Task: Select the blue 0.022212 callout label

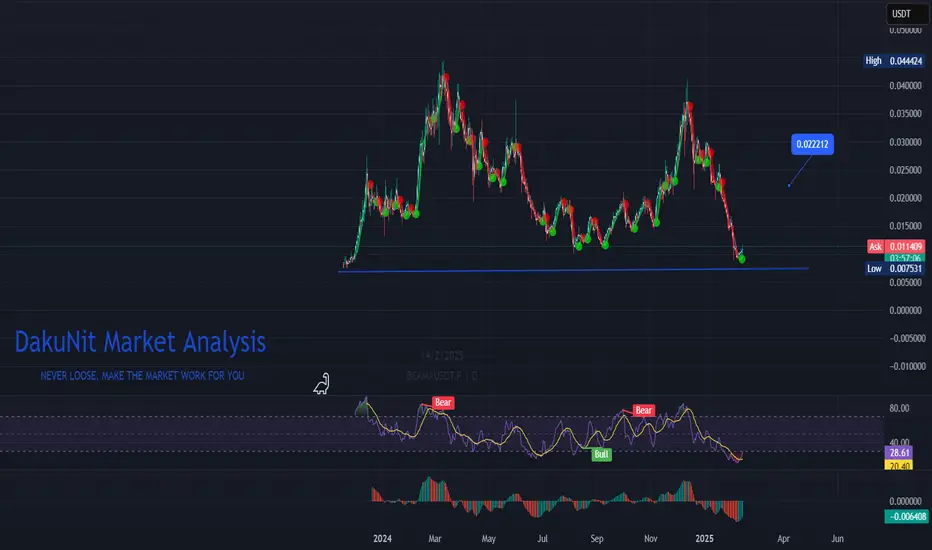Action: click(x=812, y=144)
